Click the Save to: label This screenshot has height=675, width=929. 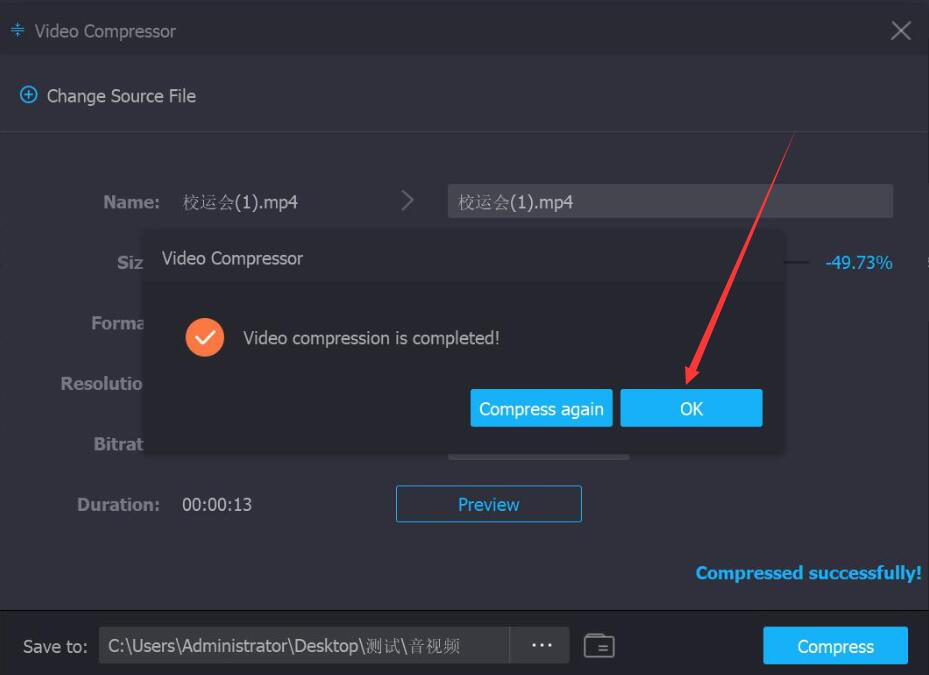[55, 646]
